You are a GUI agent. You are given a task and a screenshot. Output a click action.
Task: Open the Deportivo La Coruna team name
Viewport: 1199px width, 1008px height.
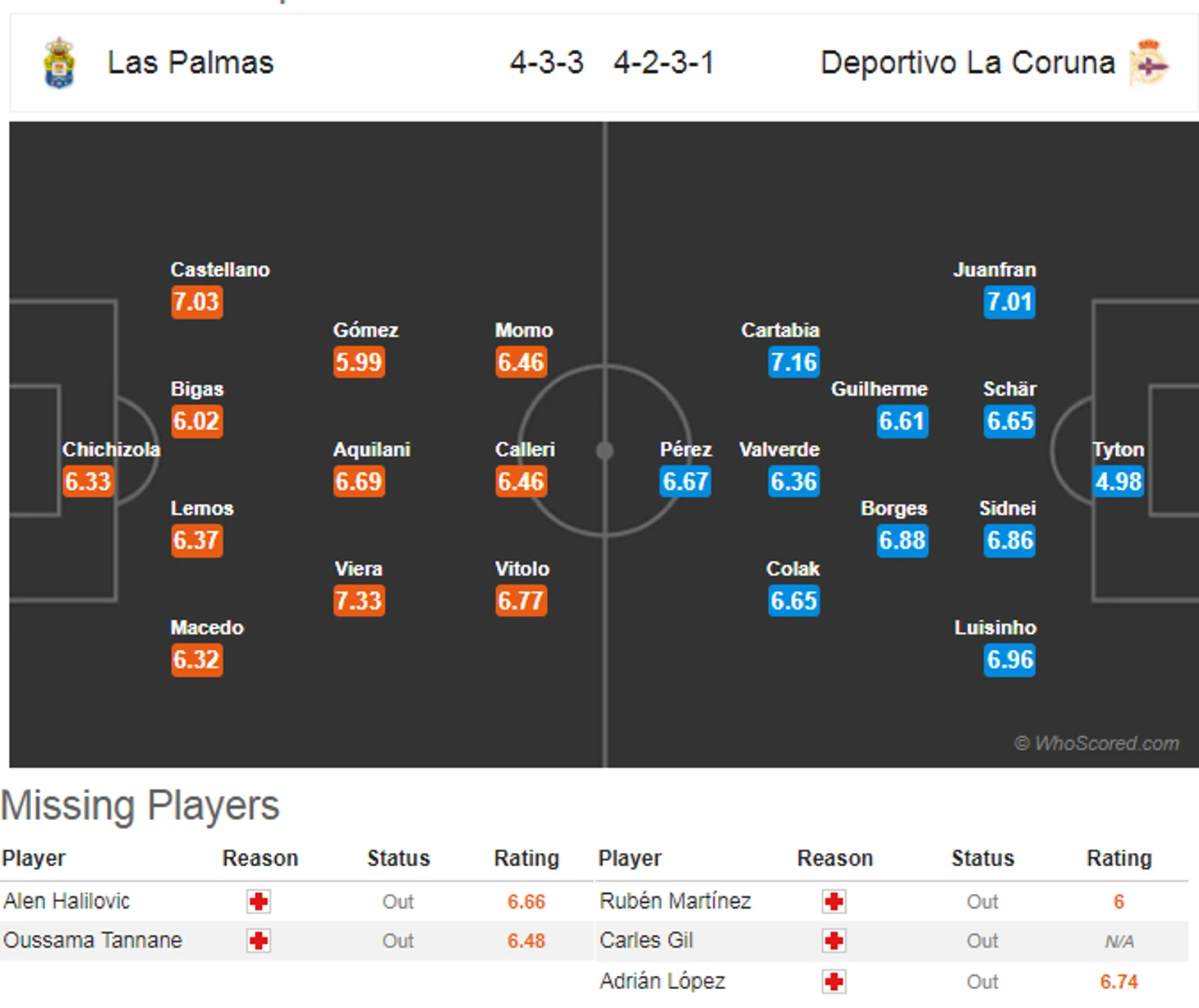coord(967,63)
